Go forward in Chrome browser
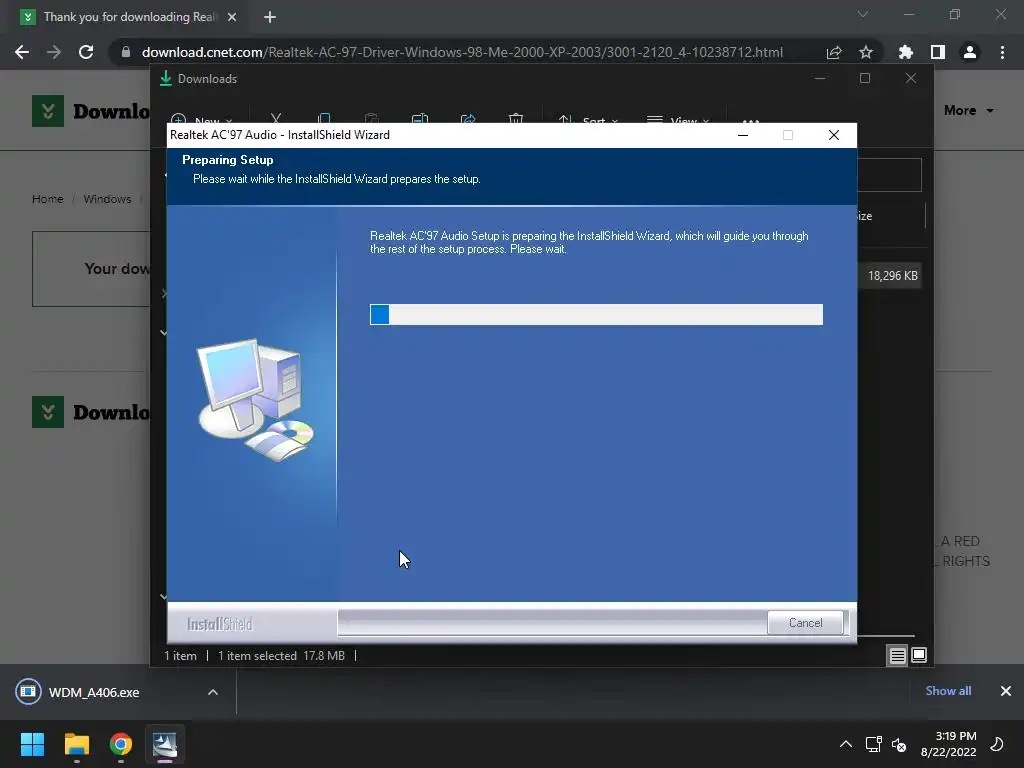1024x768 pixels. 54,52
